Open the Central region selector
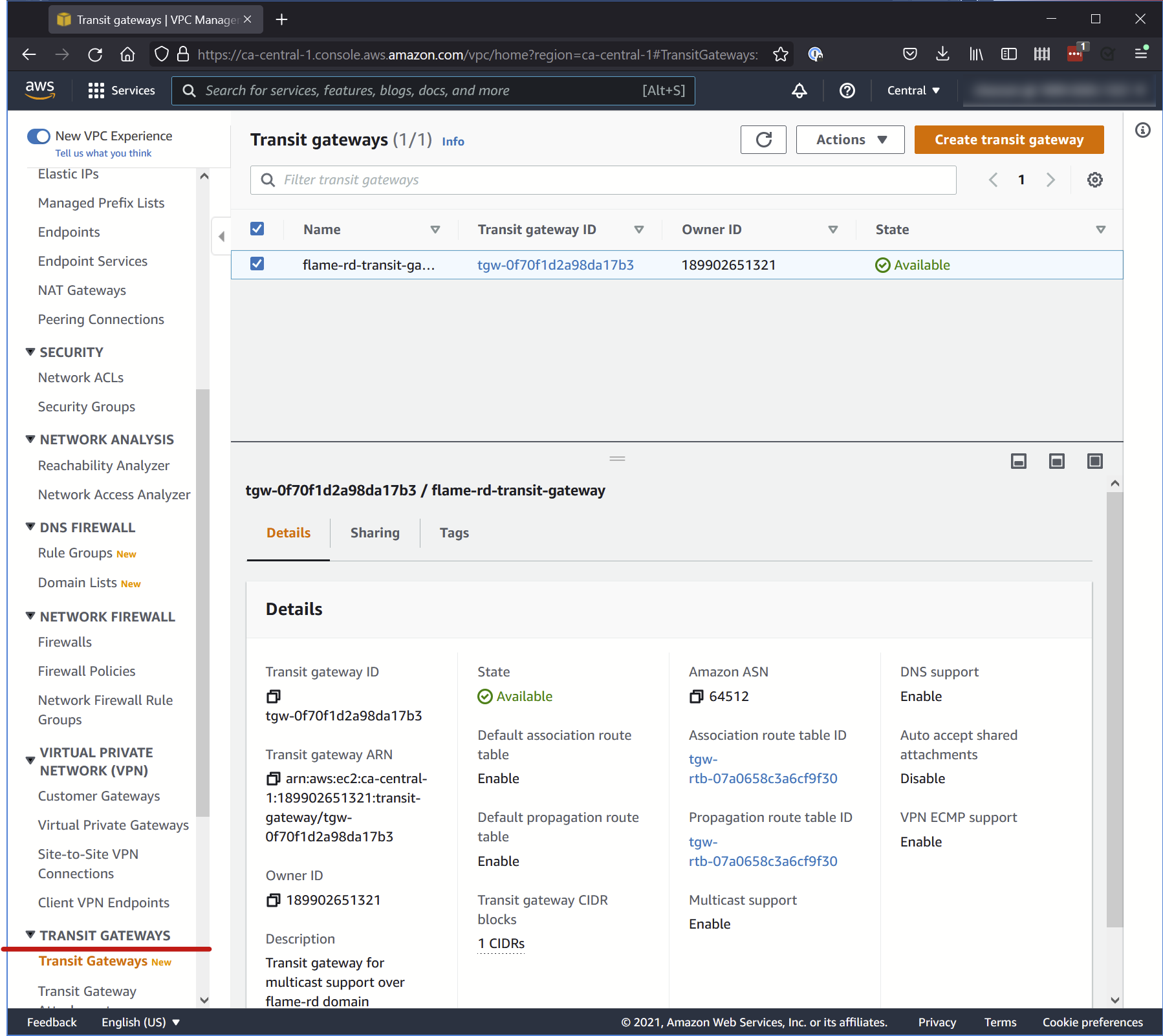Image resolution: width=1163 pixels, height=1036 pixels. tap(913, 91)
